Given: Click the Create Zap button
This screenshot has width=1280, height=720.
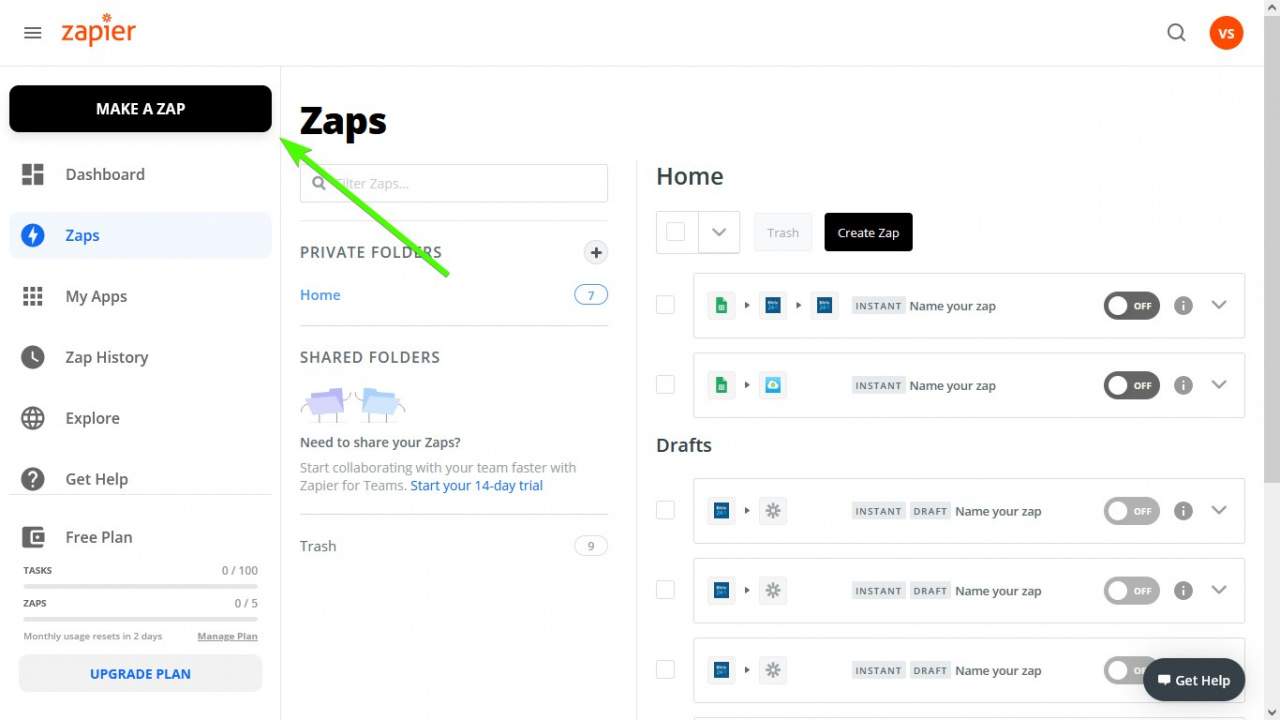Looking at the screenshot, I should pyautogui.click(x=868, y=232).
